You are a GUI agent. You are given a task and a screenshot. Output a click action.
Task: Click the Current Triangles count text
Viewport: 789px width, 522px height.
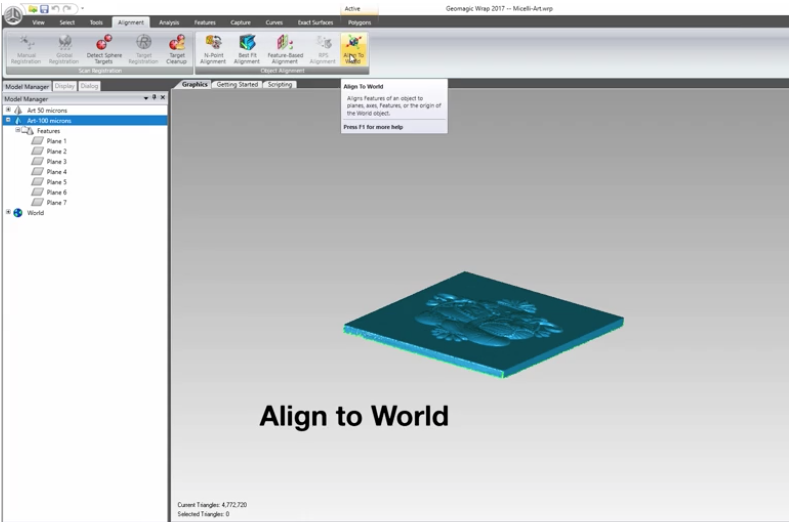[x=212, y=504]
